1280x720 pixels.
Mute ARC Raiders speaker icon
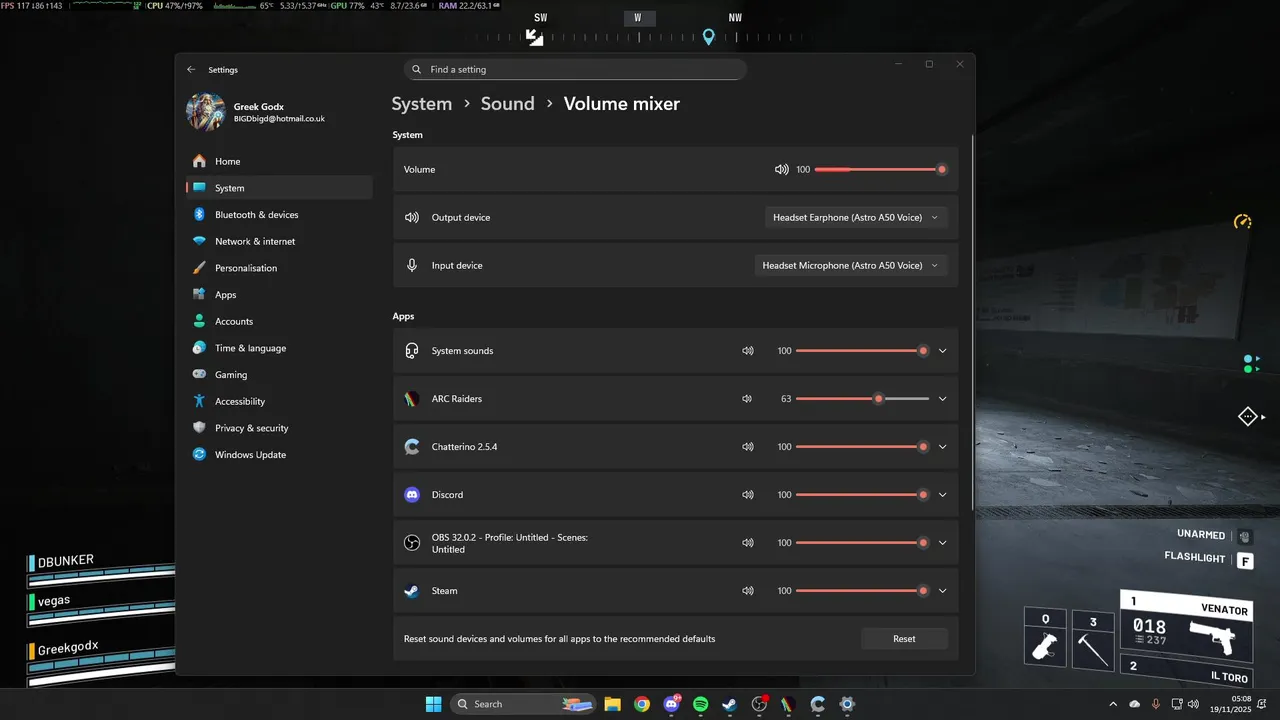click(x=747, y=399)
